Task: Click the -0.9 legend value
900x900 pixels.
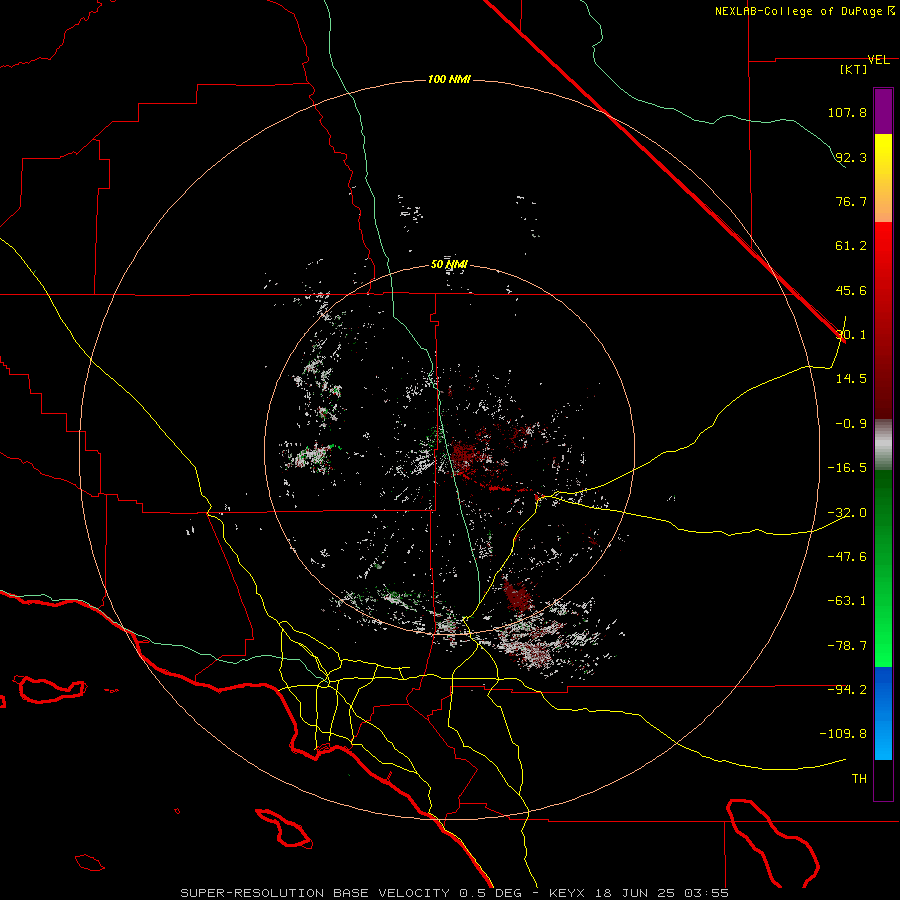Action: (851, 424)
